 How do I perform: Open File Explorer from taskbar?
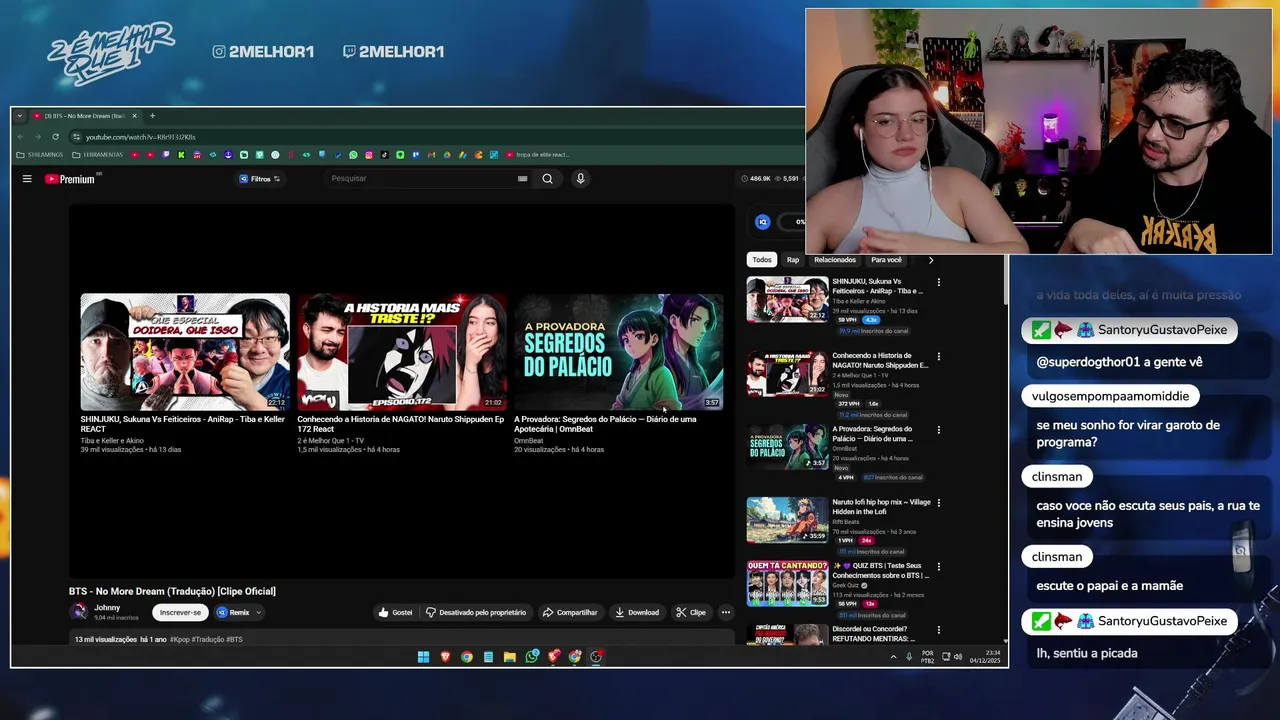[510, 657]
